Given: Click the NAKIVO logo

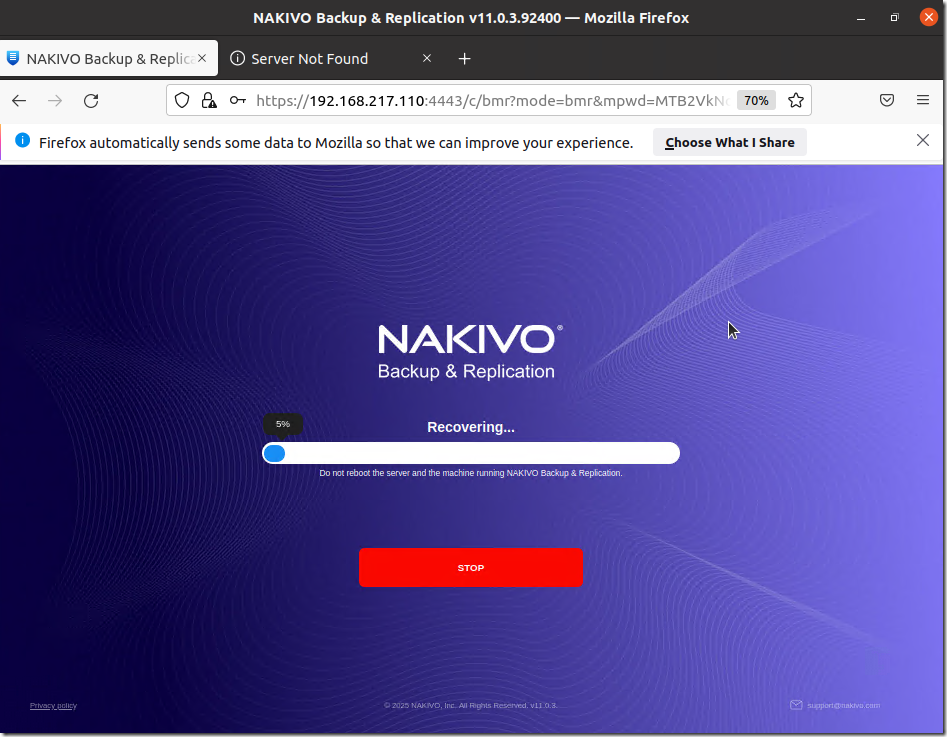Looking at the screenshot, I should [x=470, y=352].
